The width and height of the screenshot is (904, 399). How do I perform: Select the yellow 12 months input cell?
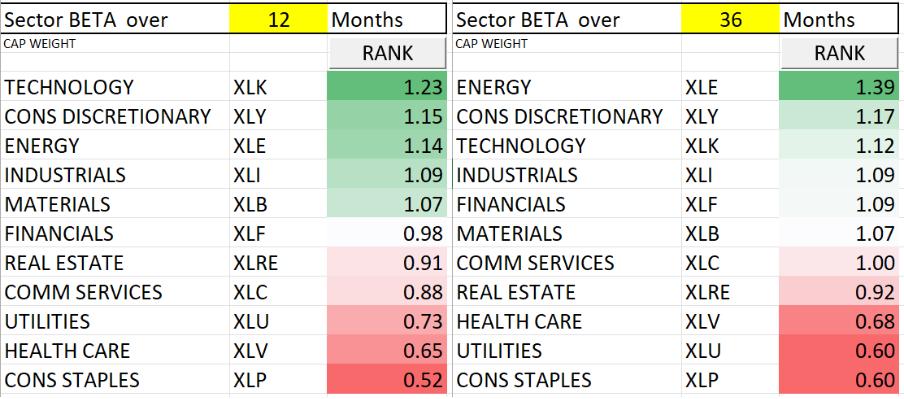[x=278, y=20]
